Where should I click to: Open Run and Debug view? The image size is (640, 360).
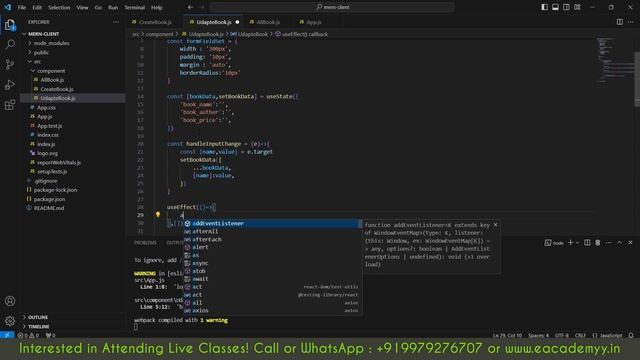[x=10, y=84]
